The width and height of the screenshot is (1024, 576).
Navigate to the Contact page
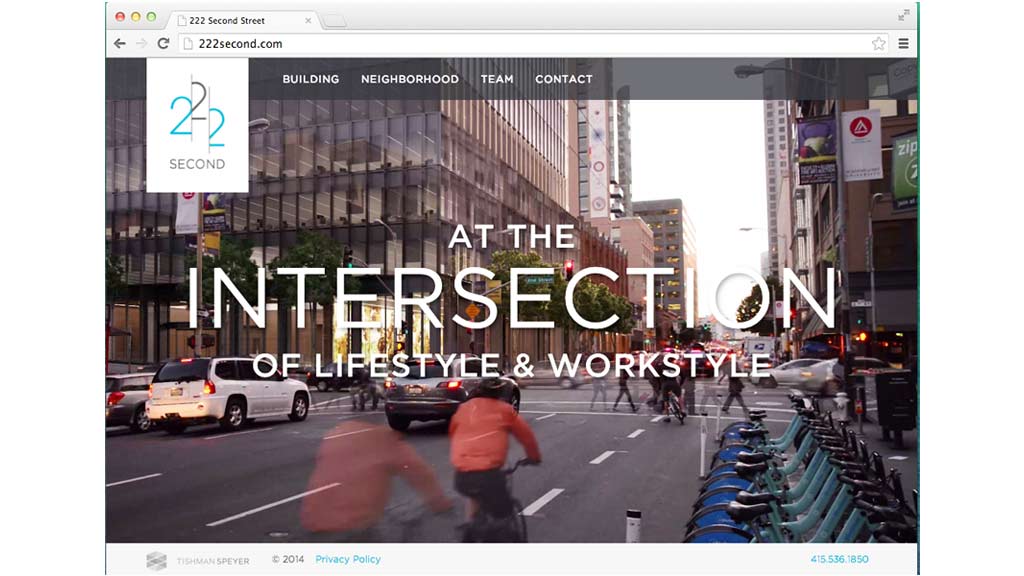point(563,79)
